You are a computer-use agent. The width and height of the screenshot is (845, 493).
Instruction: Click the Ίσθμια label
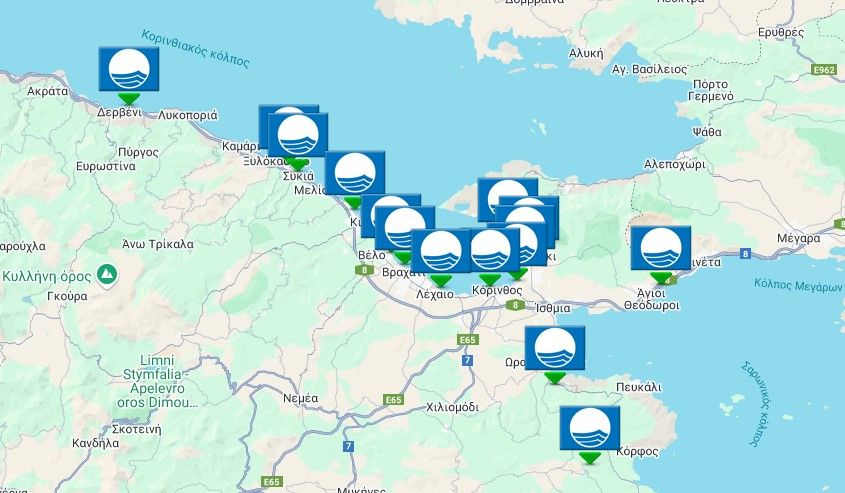553,308
